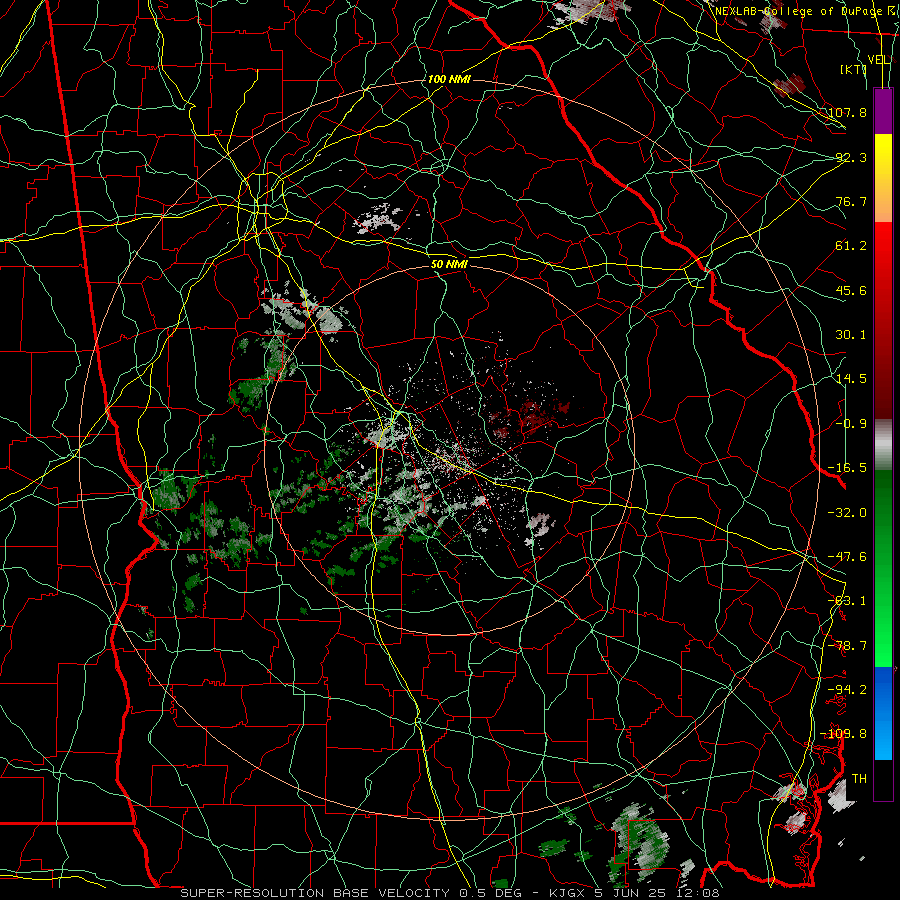The image size is (900, 900).
Task: Click the 14.5 velocity scale value
Action: [x=851, y=379]
